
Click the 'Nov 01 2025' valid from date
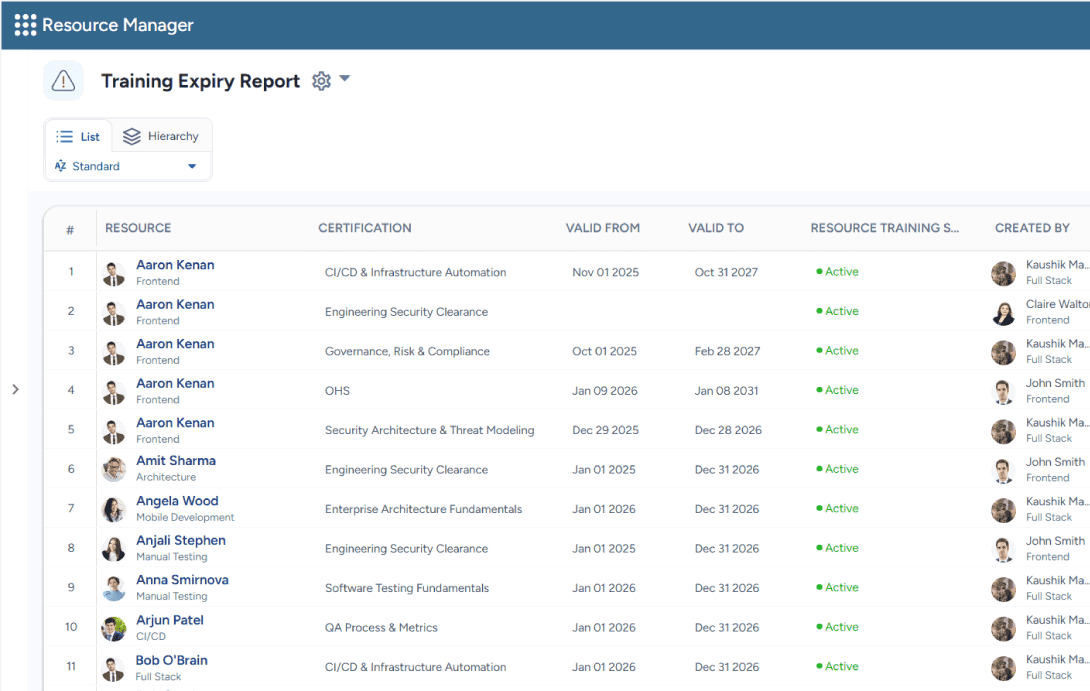[x=605, y=273]
